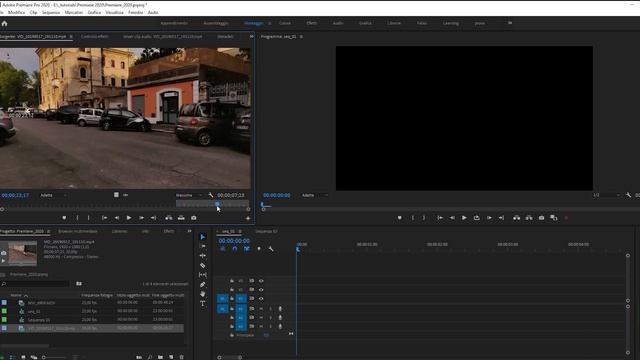Screen dimensions: 640x360
Task: Open Source monitor playback resolution dropdown
Action: 189,195
